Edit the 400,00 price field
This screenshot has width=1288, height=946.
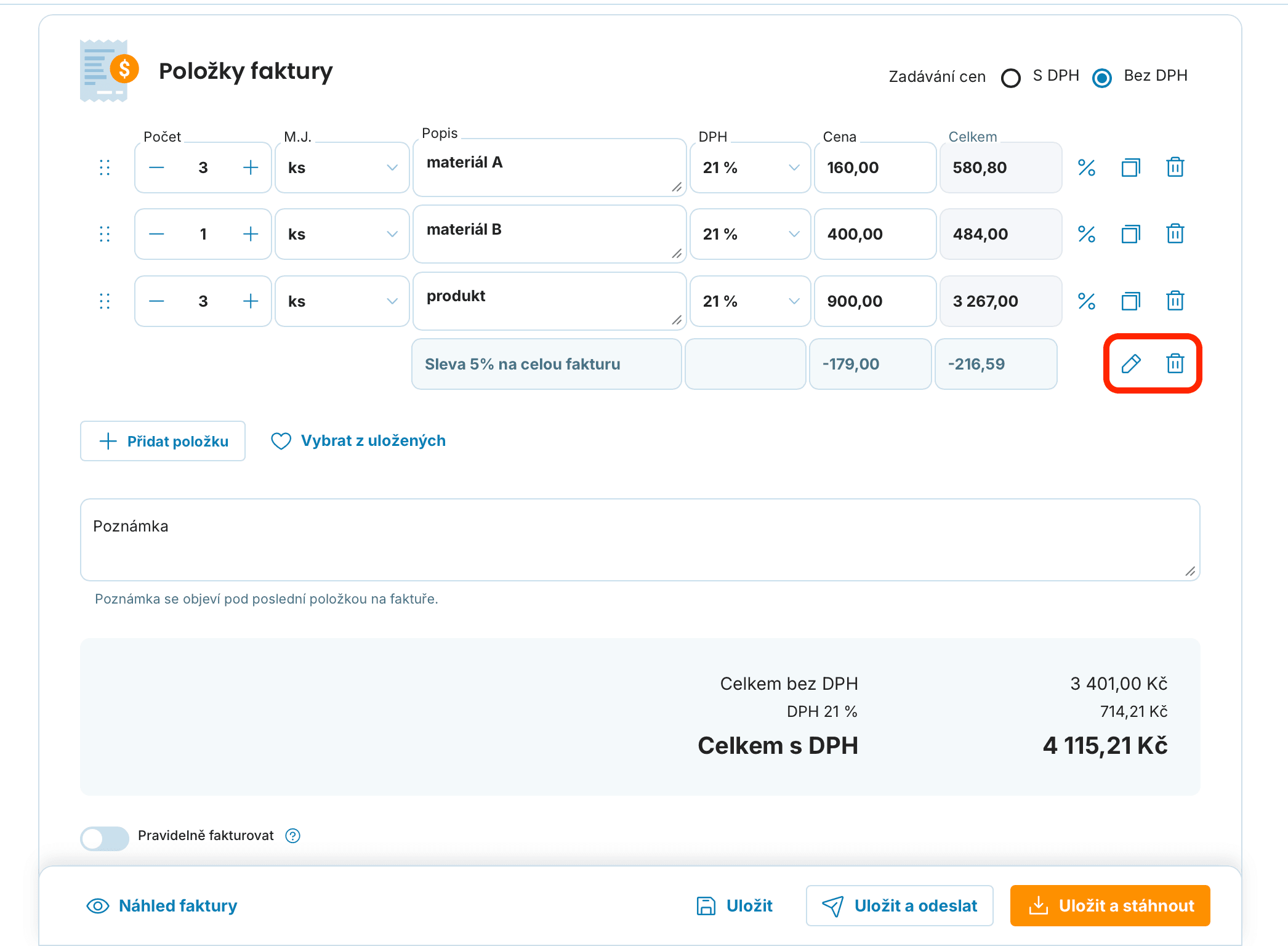click(875, 234)
